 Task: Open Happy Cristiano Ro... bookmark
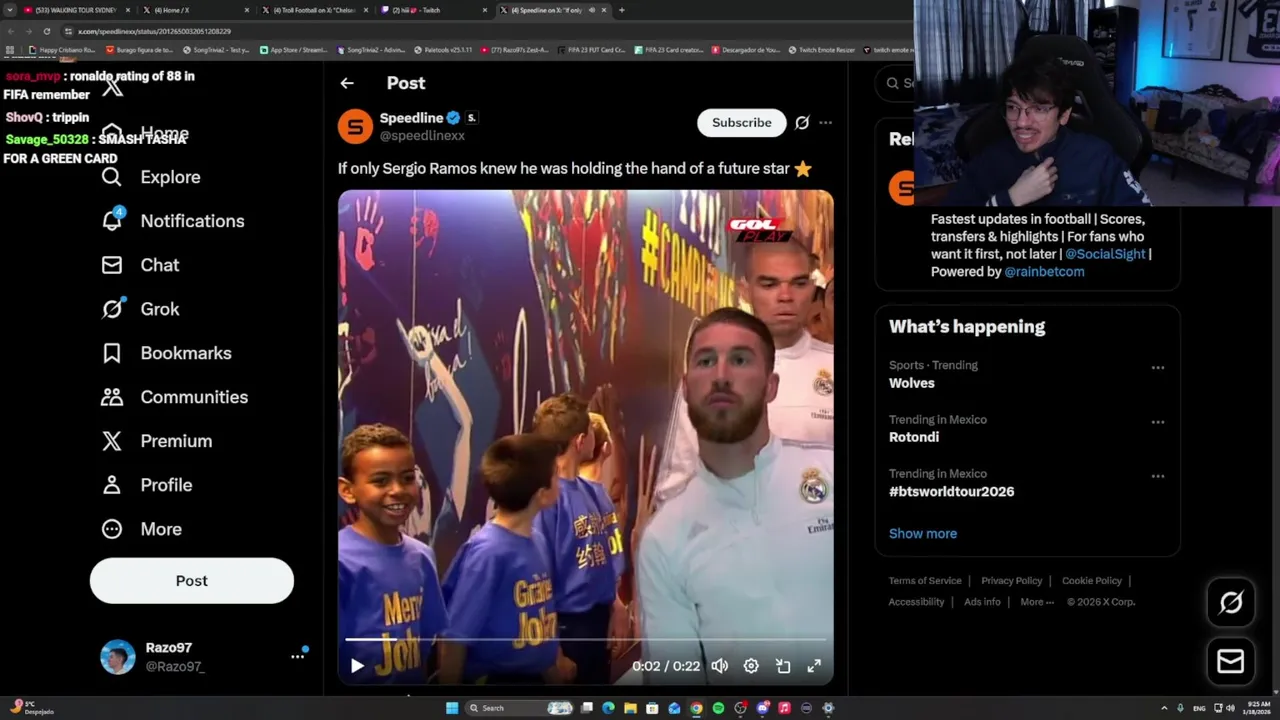[62, 50]
